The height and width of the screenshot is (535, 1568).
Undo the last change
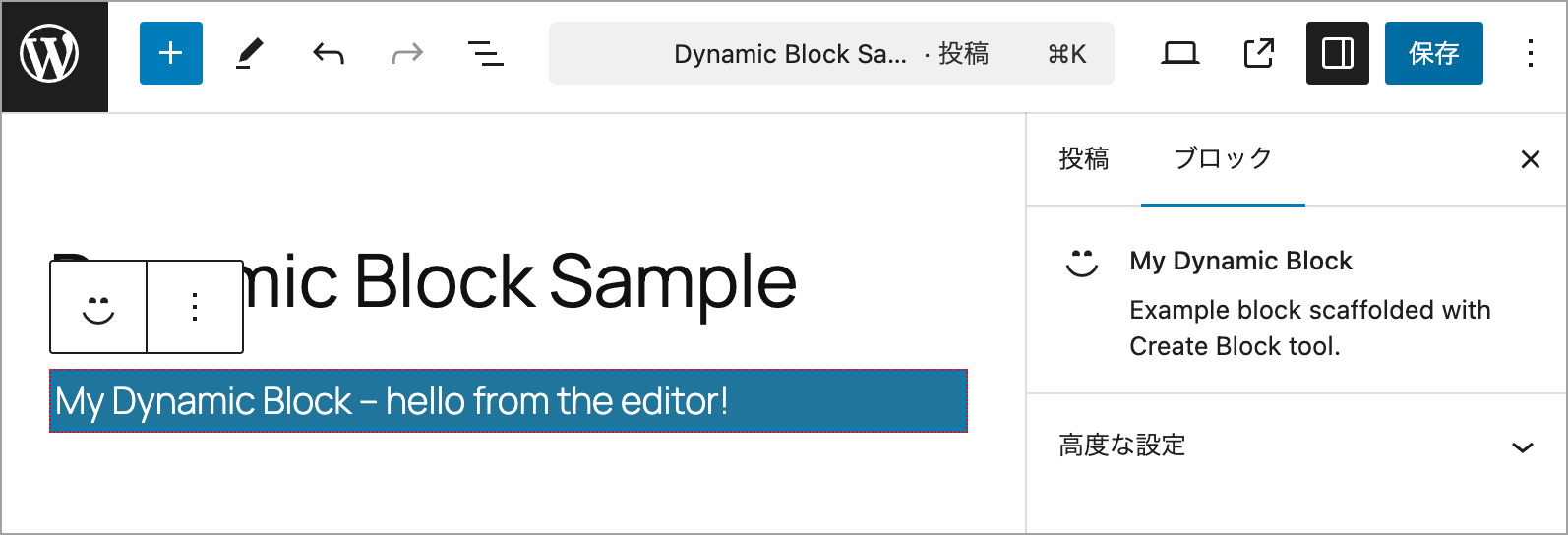point(329,53)
